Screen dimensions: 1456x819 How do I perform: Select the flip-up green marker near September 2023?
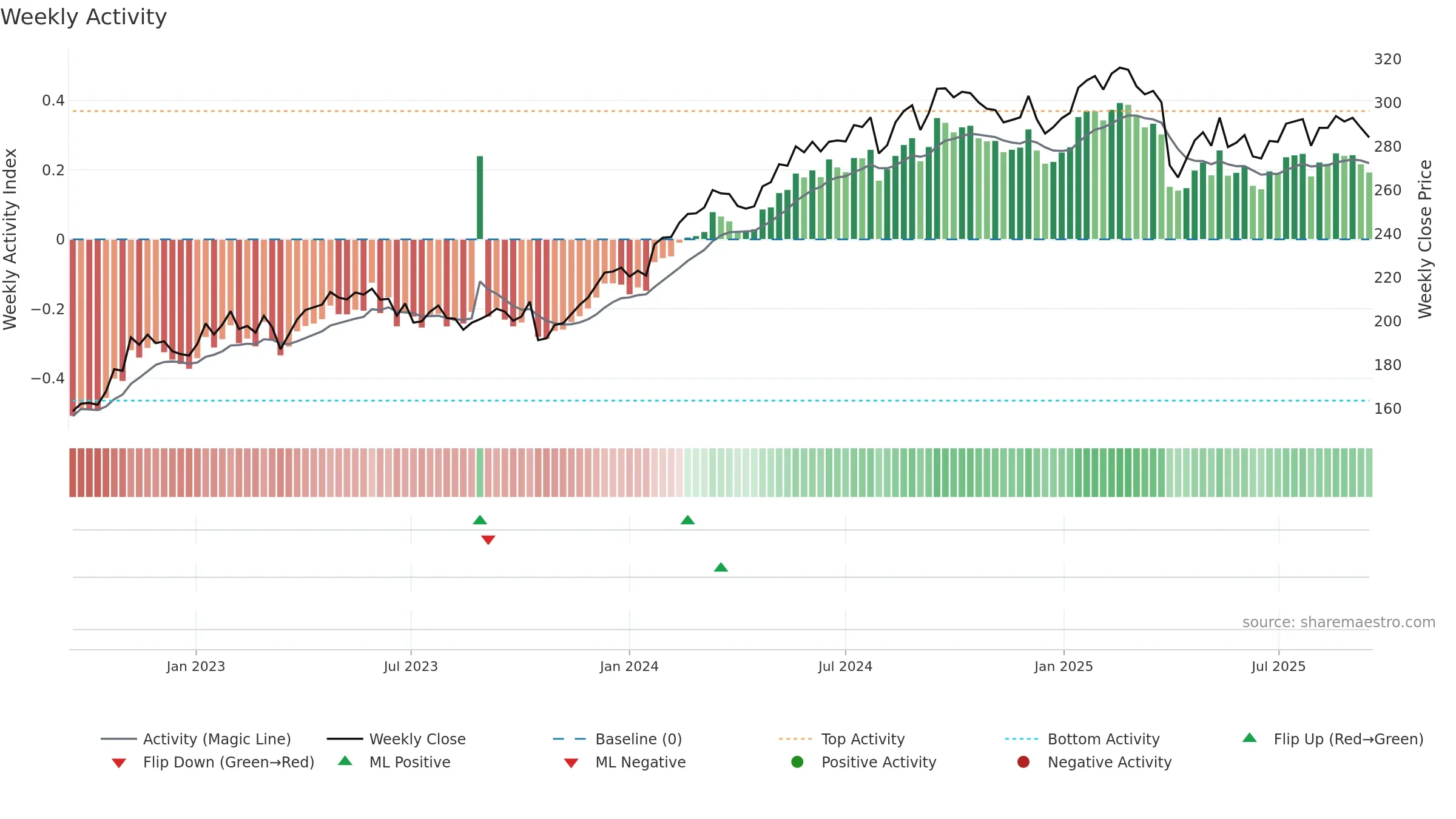(480, 520)
